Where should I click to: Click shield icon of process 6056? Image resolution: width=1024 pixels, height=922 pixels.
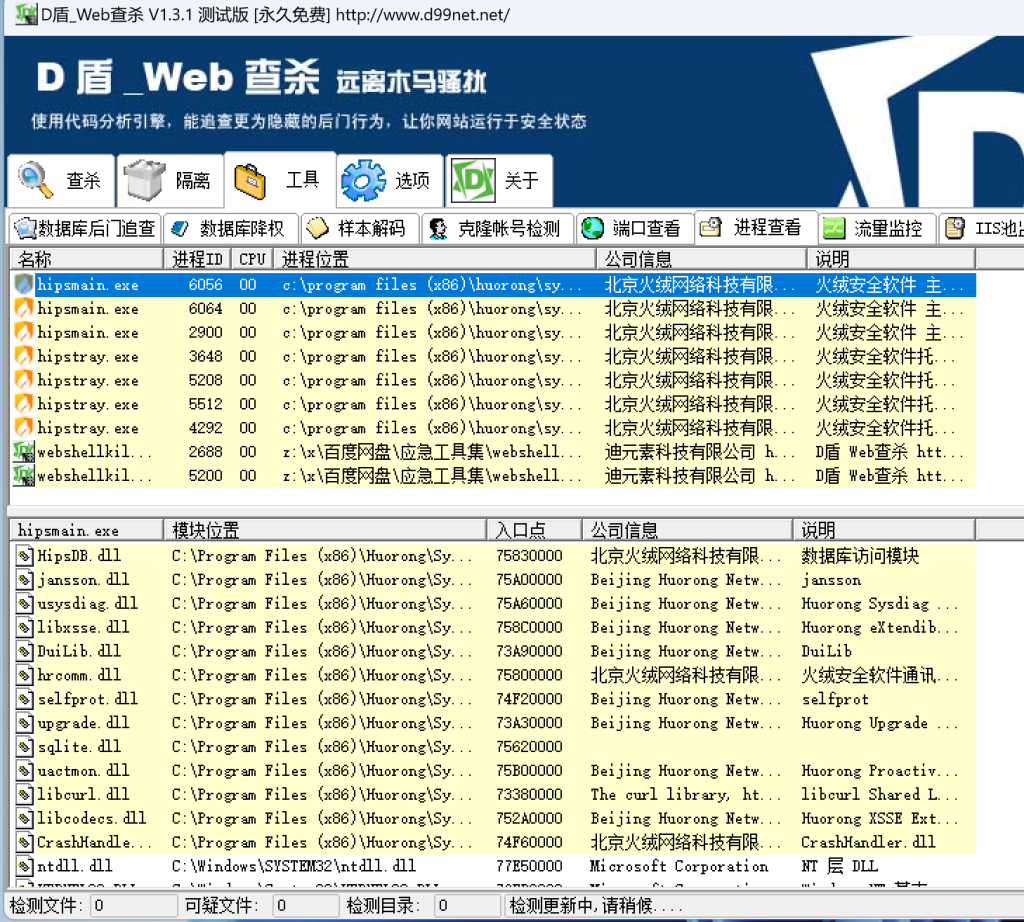tap(24, 285)
